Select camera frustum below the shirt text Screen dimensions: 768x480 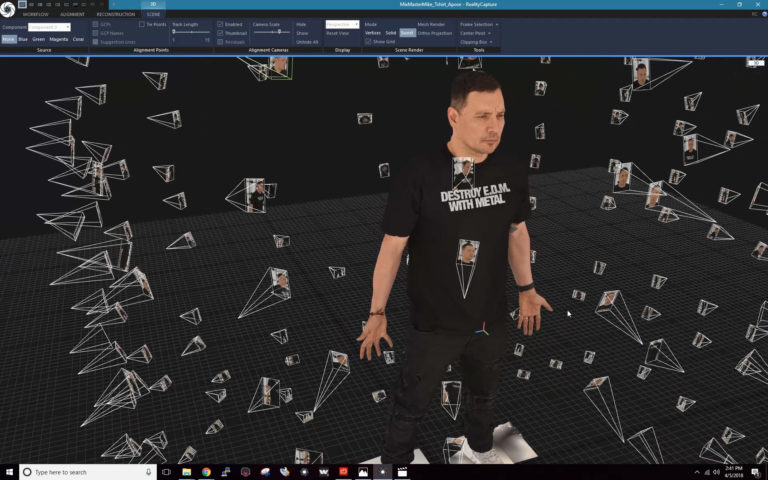(467, 268)
